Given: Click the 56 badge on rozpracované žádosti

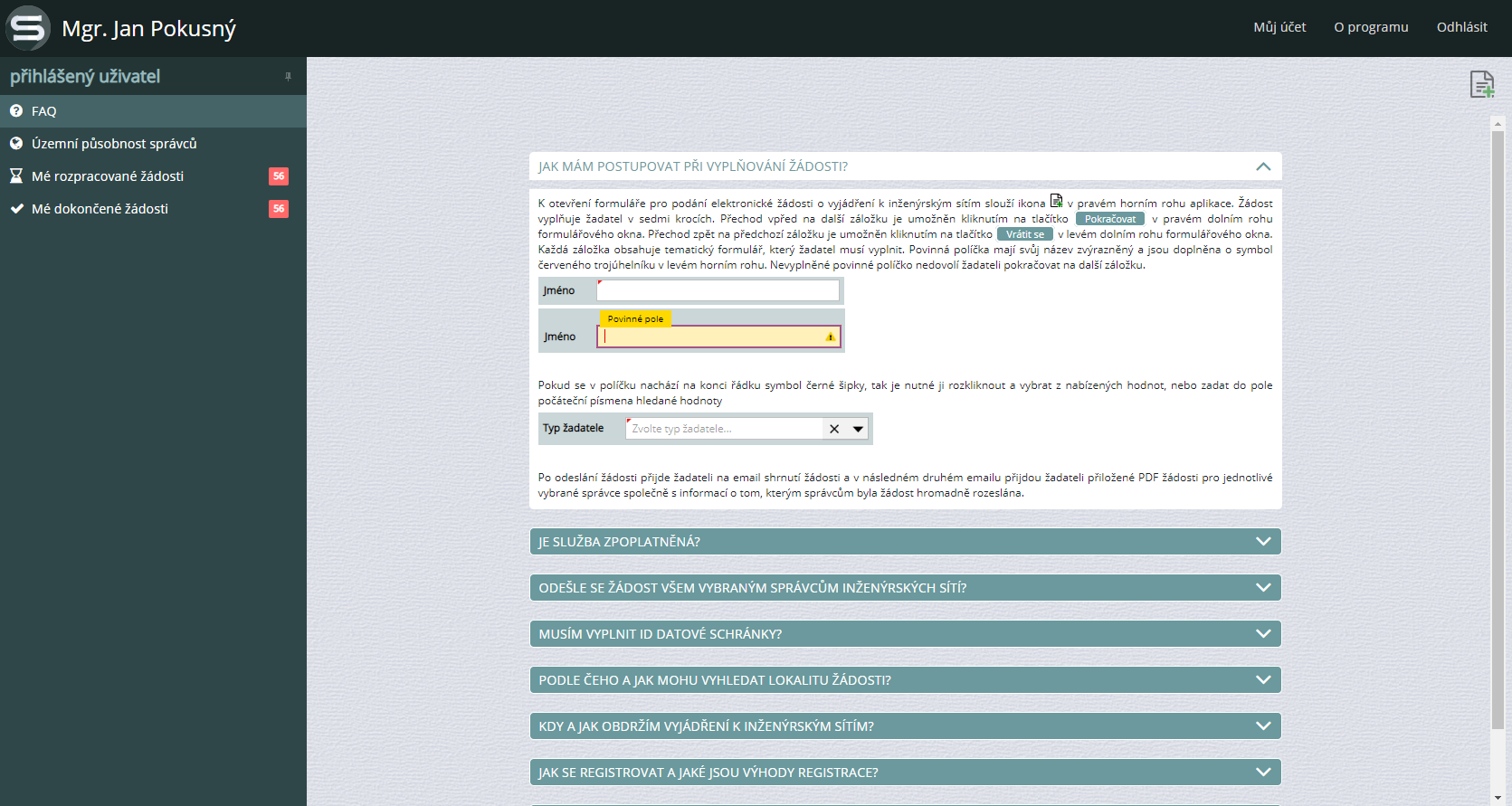Looking at the screenshot, I should (x=279, y=175).
